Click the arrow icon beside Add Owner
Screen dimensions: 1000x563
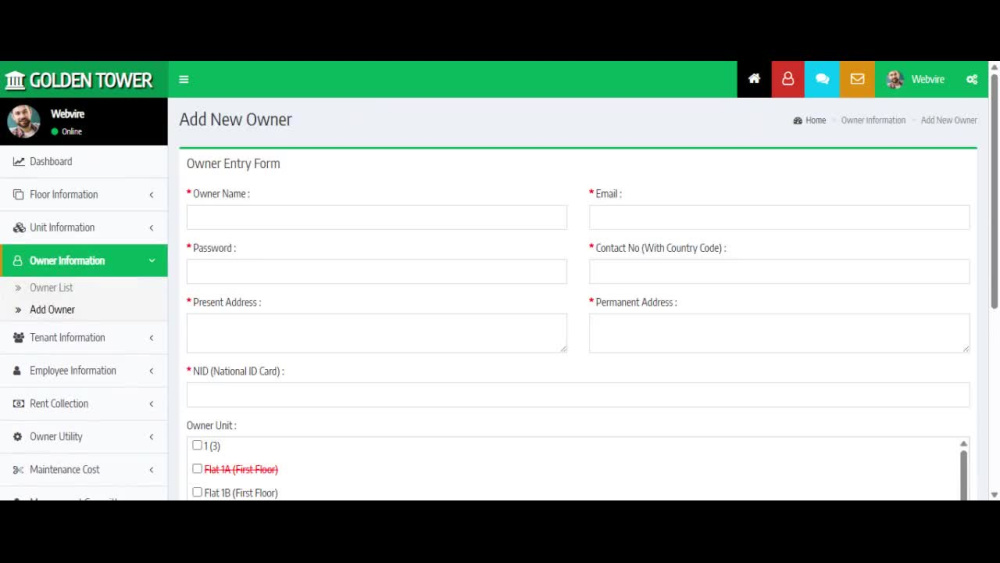tap(18, 310)
